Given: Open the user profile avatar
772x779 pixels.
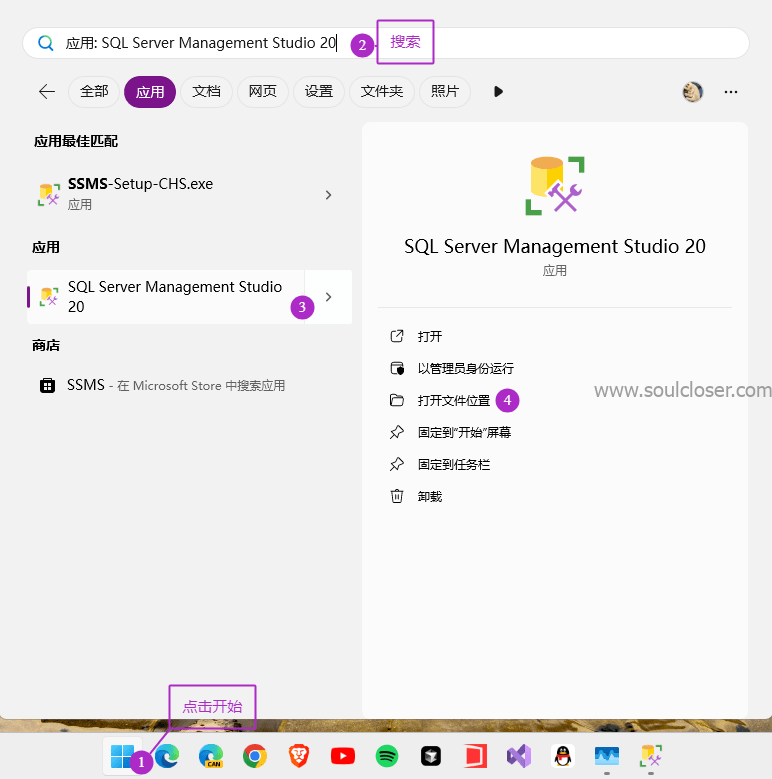Looking at the screenshot, I should pyautogui.click(x=693, y=92).
